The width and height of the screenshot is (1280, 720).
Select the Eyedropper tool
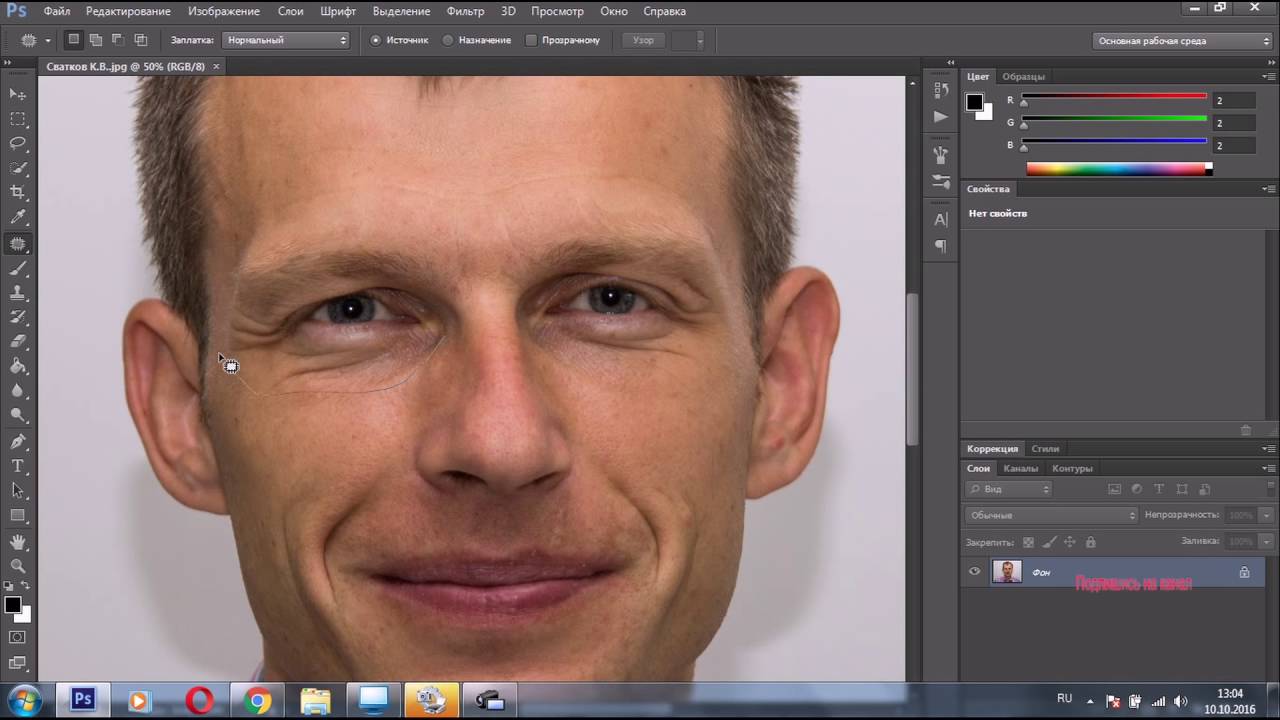click(x=18, y=218)
